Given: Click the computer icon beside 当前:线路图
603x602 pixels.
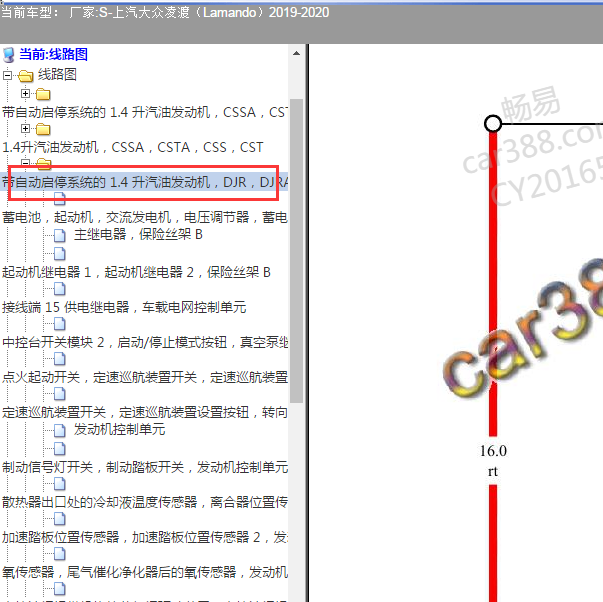Looking at the screenshot, I should 8,55.
